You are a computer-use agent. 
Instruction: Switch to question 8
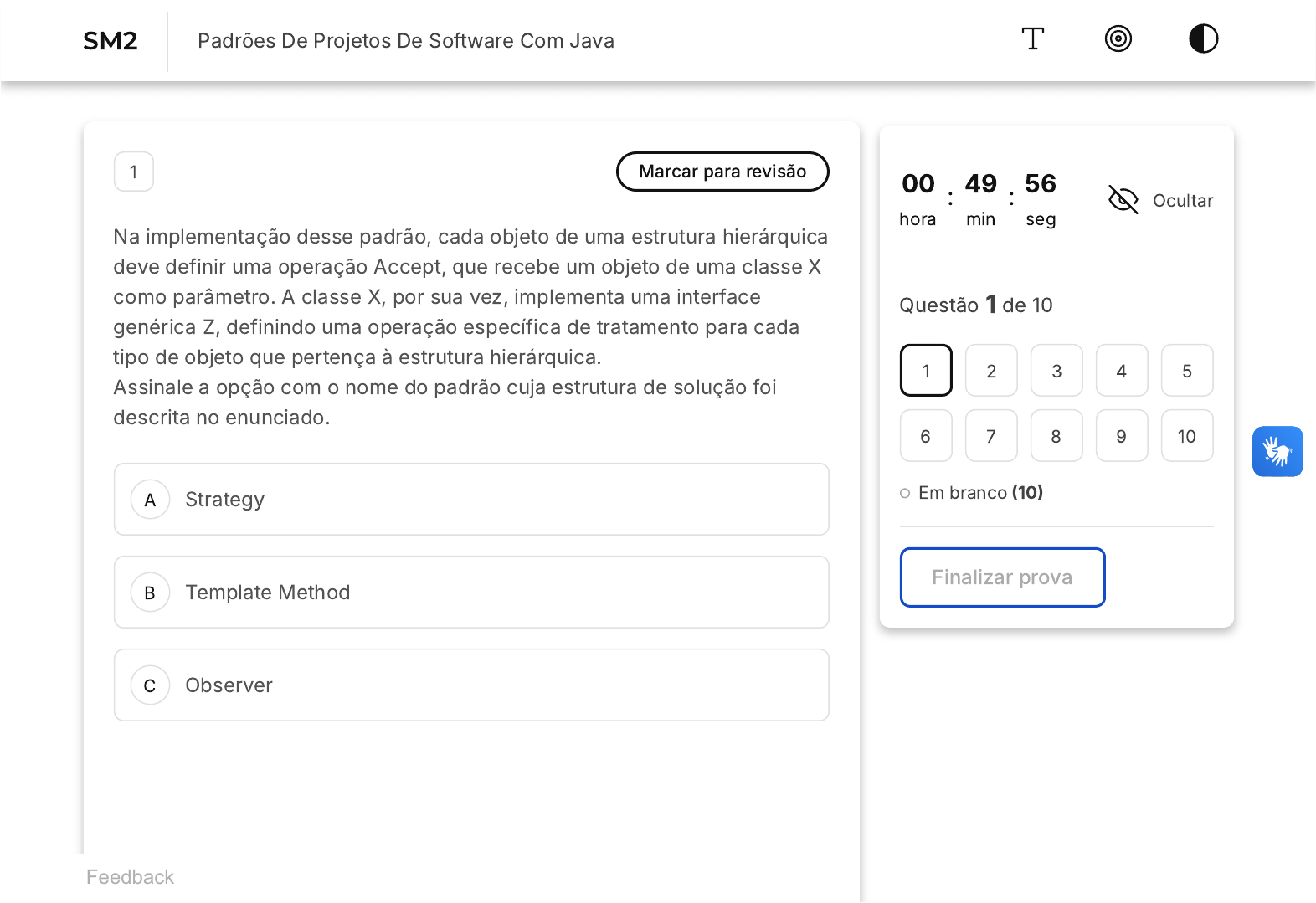coord(1056,436)
